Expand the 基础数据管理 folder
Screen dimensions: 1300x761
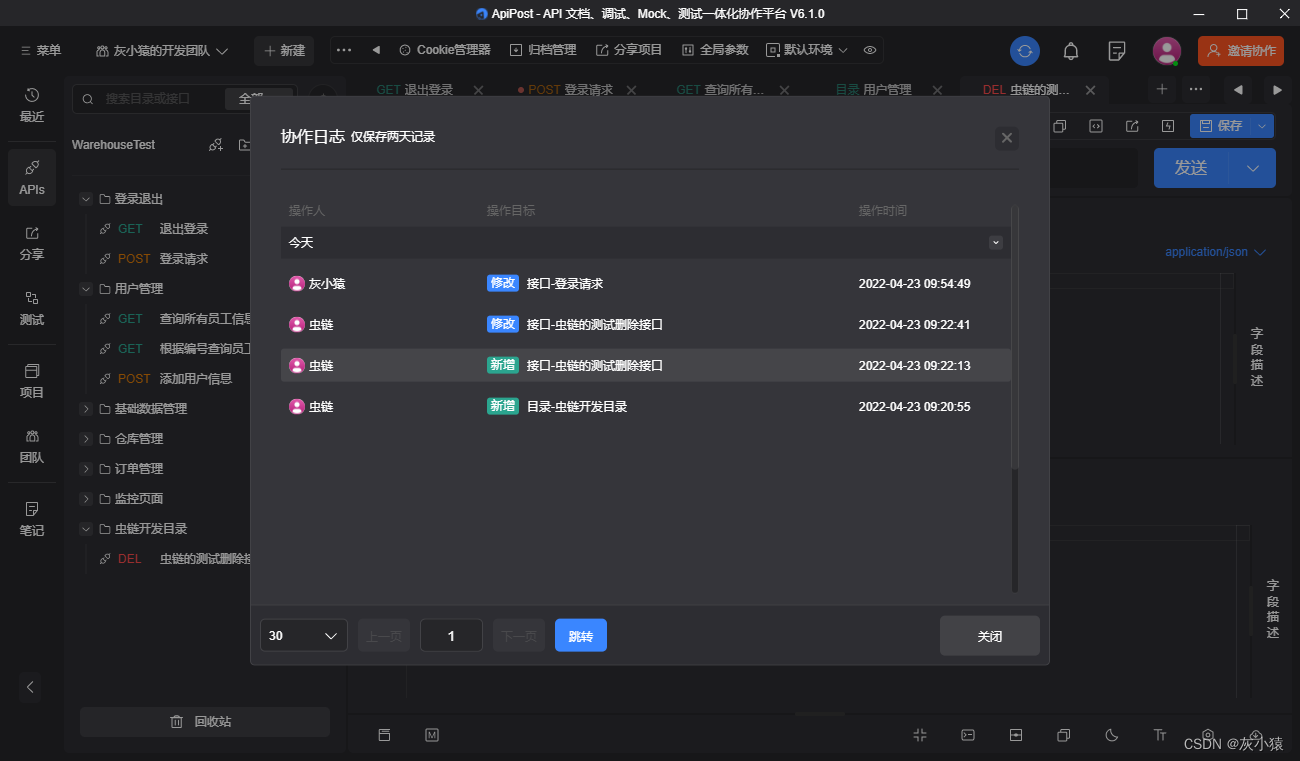click(x=86, y=409)
